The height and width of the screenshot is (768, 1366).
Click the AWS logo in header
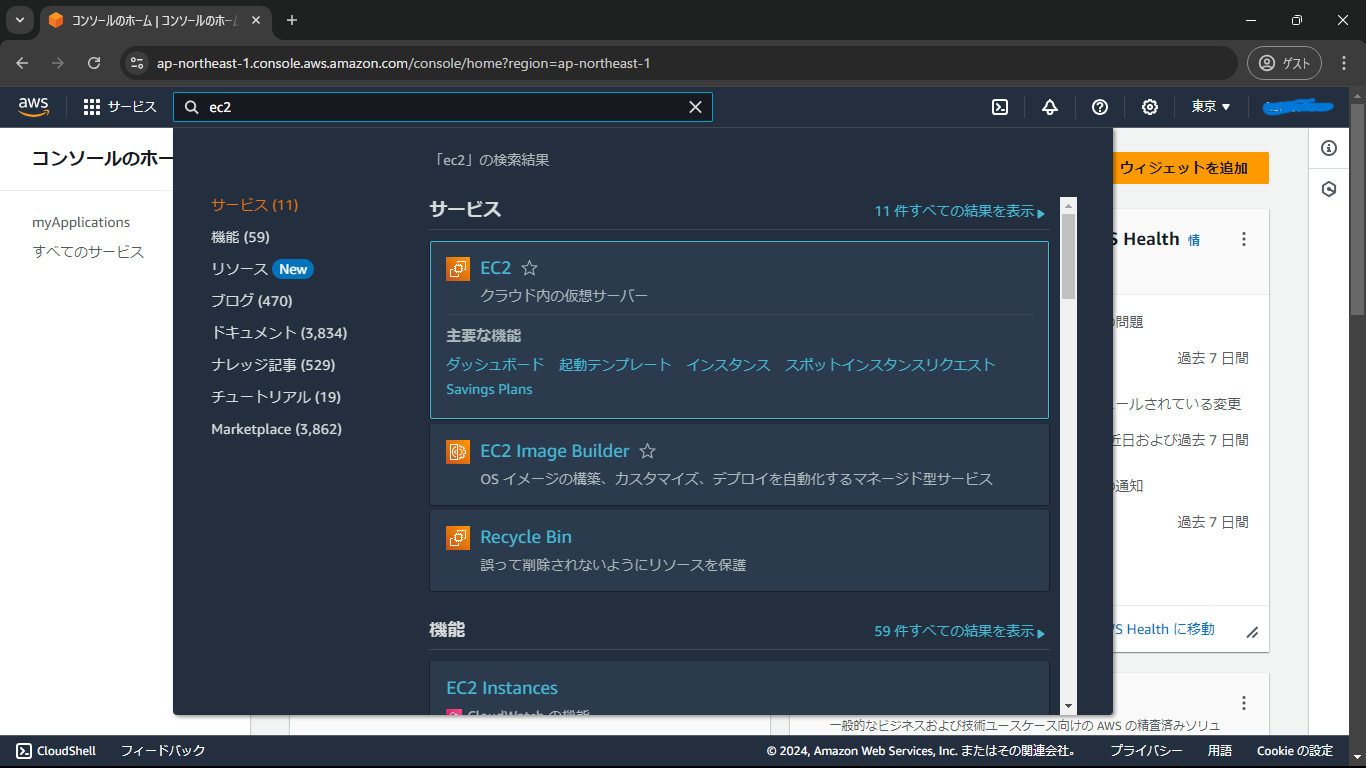tap(33, 107)
